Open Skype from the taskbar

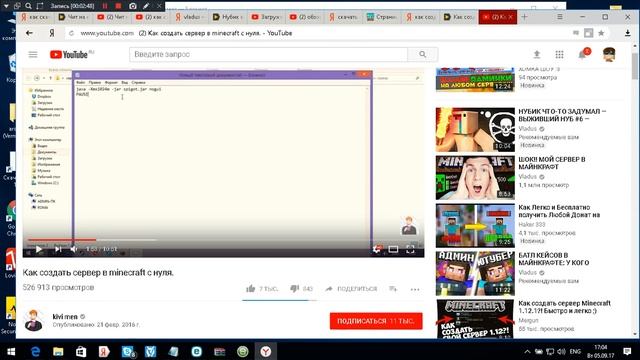click(x=128, y=351)
